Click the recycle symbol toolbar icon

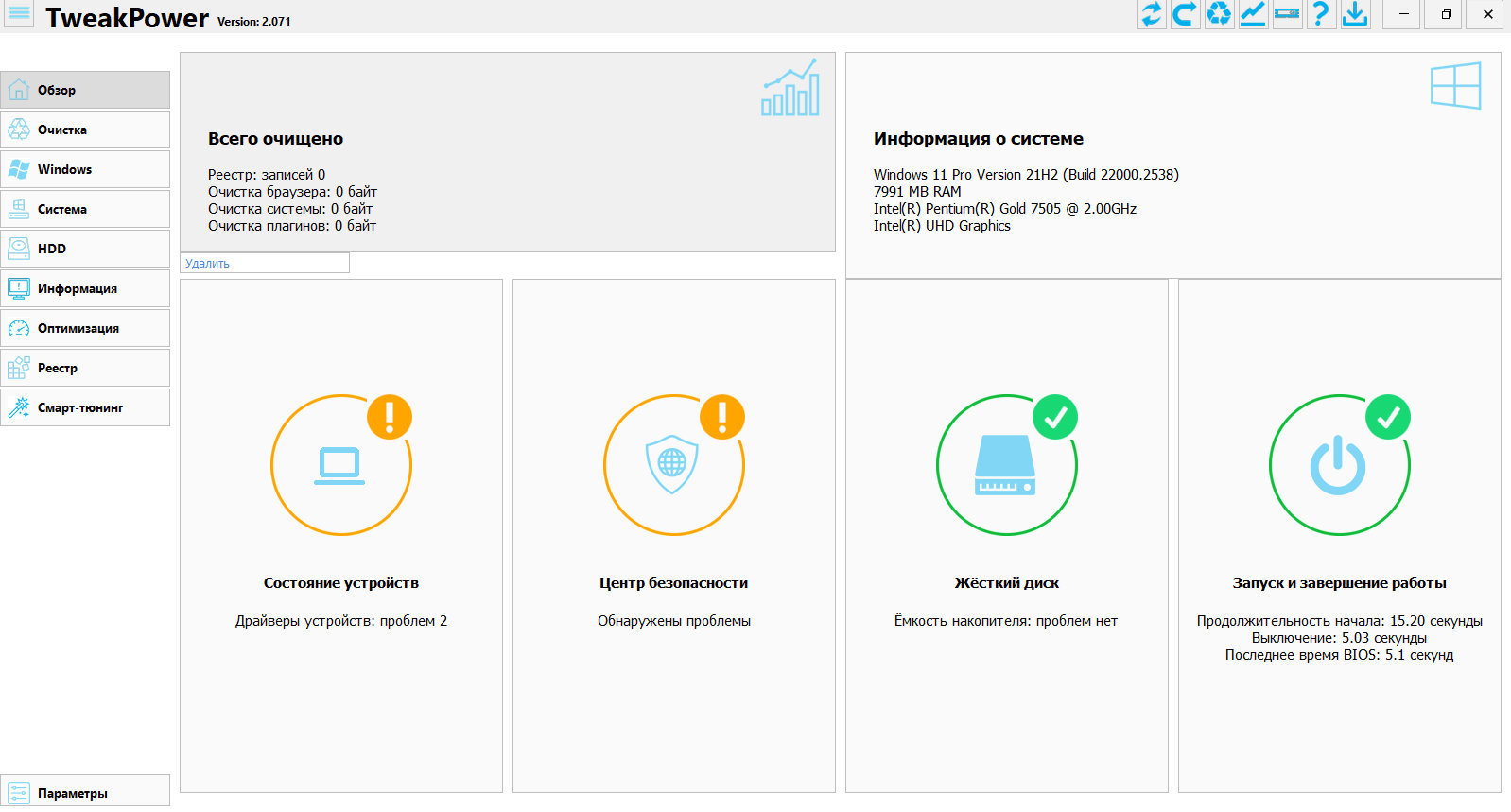click(x=1219, y=14)
